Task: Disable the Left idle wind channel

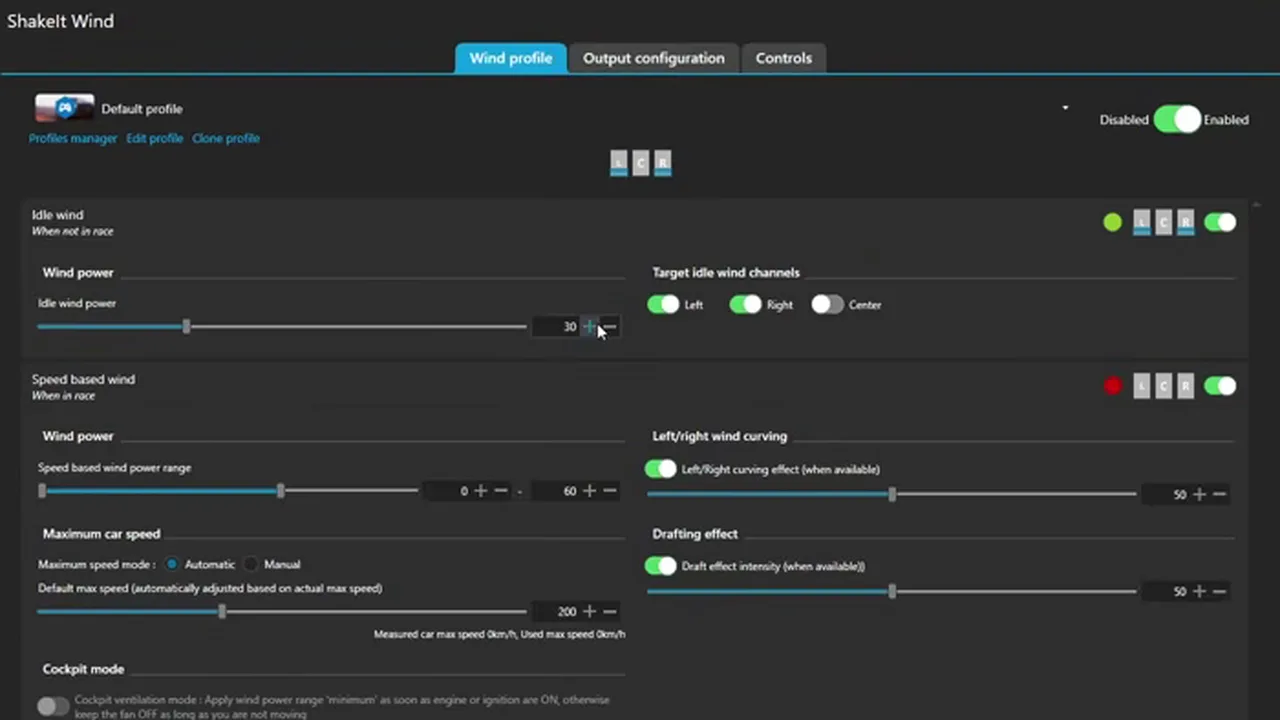Action: (x=663, y=305)
